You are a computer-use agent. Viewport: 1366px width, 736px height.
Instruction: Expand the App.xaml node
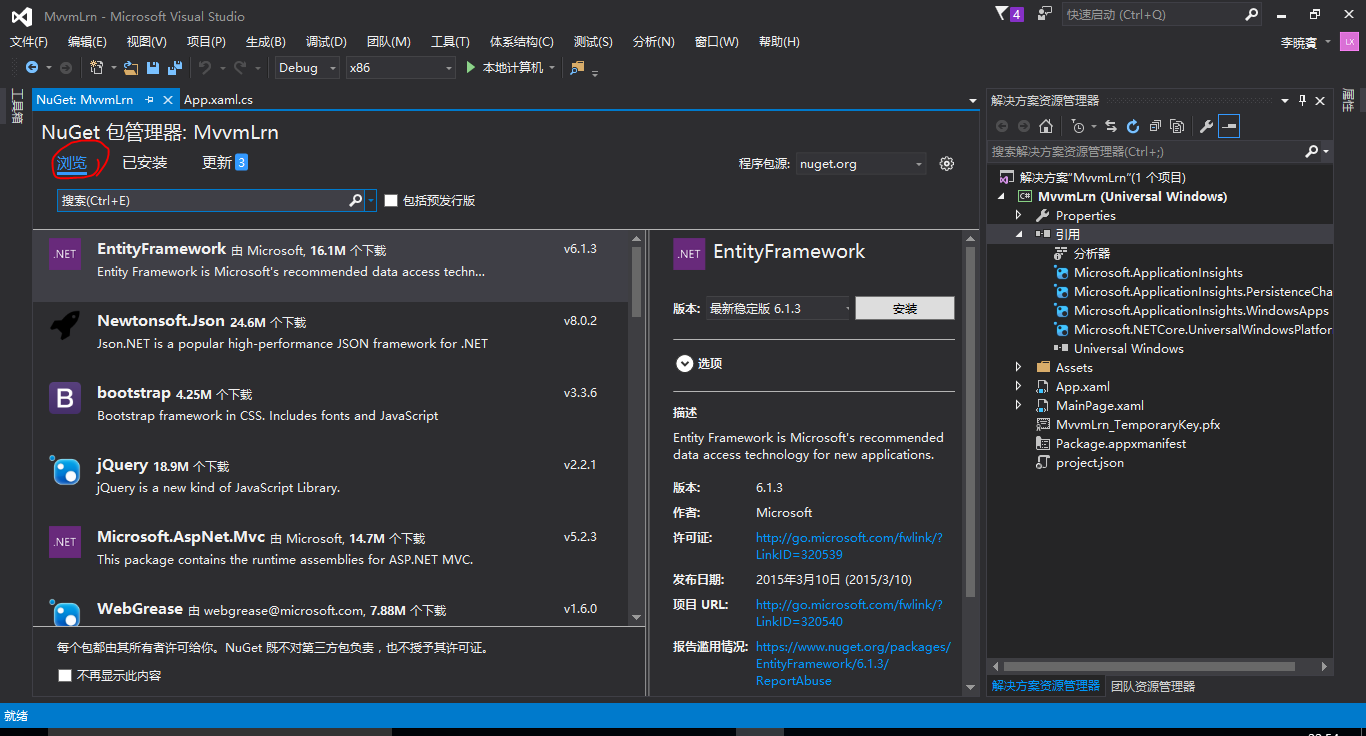click(1018, 386)
